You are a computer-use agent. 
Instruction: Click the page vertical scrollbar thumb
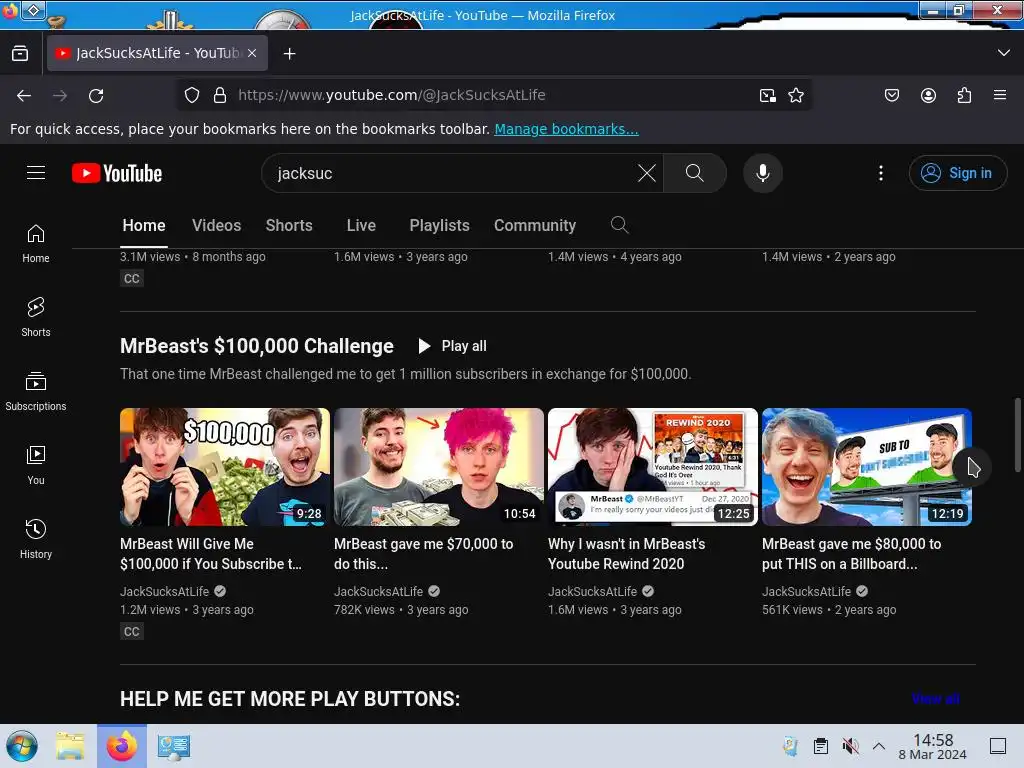tap(1017, 434)
